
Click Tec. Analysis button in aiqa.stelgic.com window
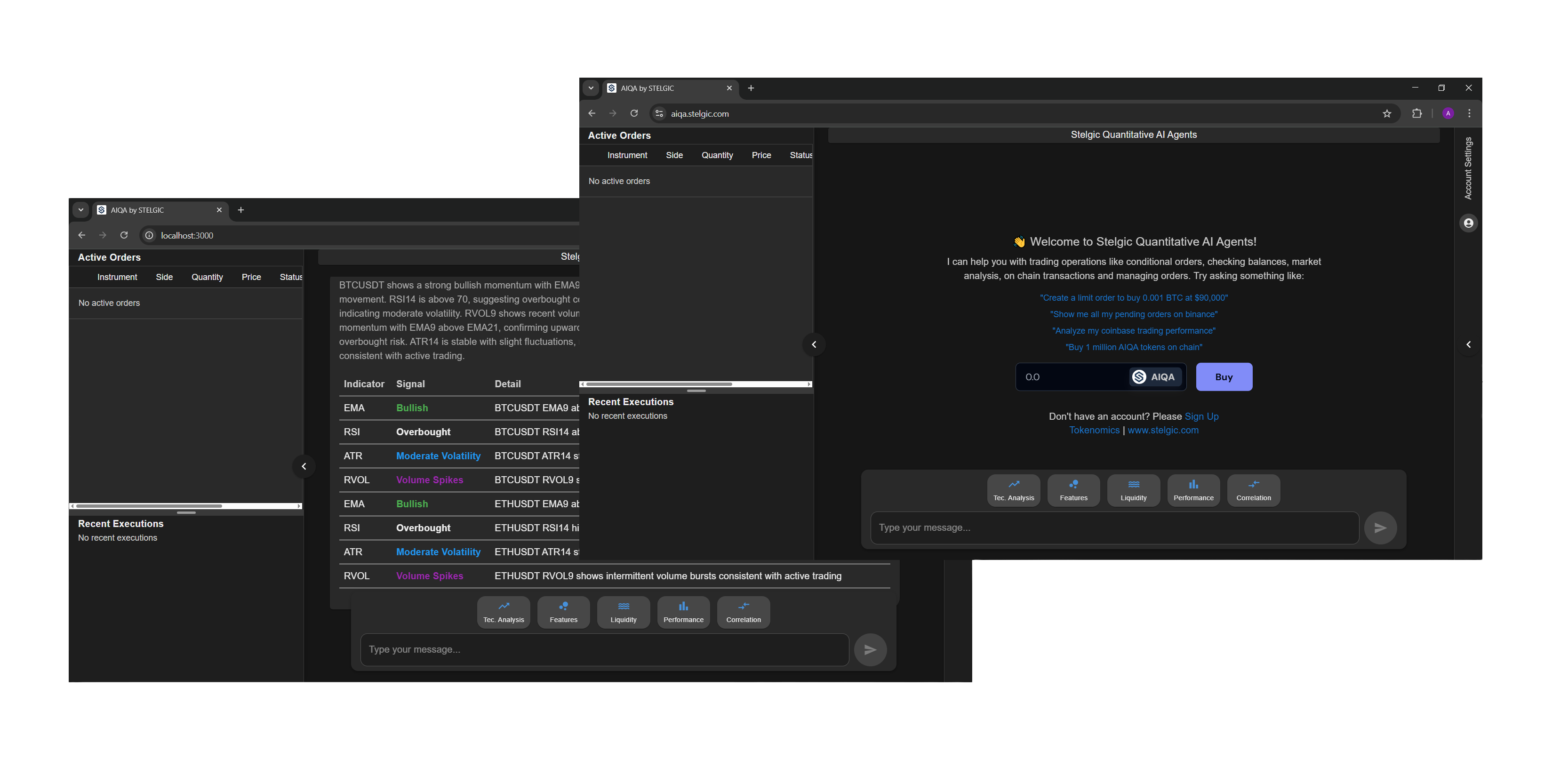(1014, 490)
